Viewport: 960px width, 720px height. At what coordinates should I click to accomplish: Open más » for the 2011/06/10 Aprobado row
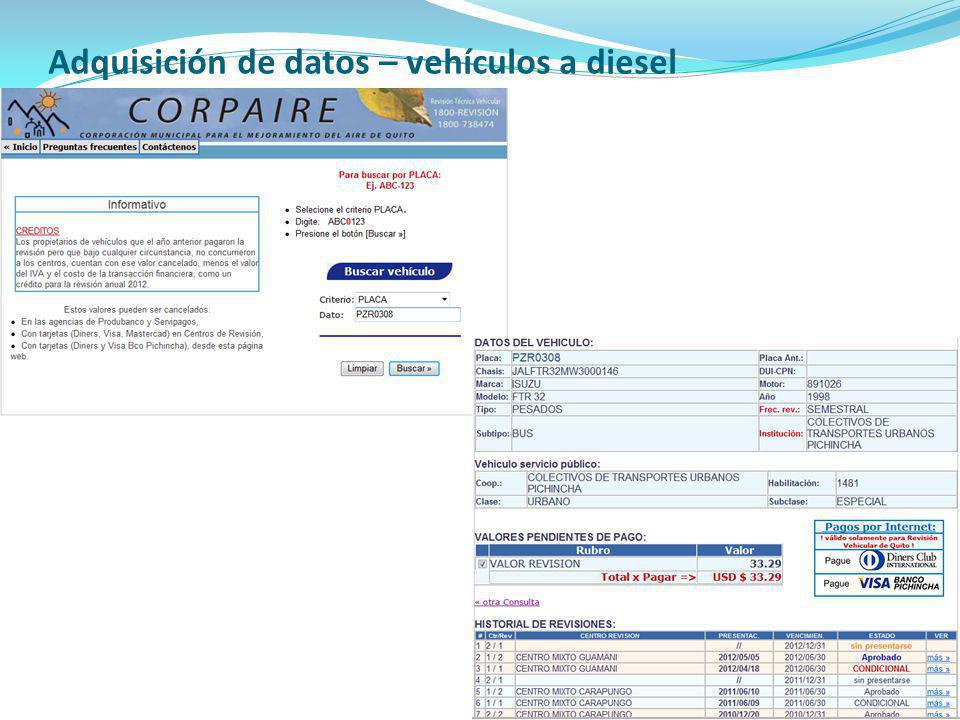pyautogui.click(x=938, y=692)
